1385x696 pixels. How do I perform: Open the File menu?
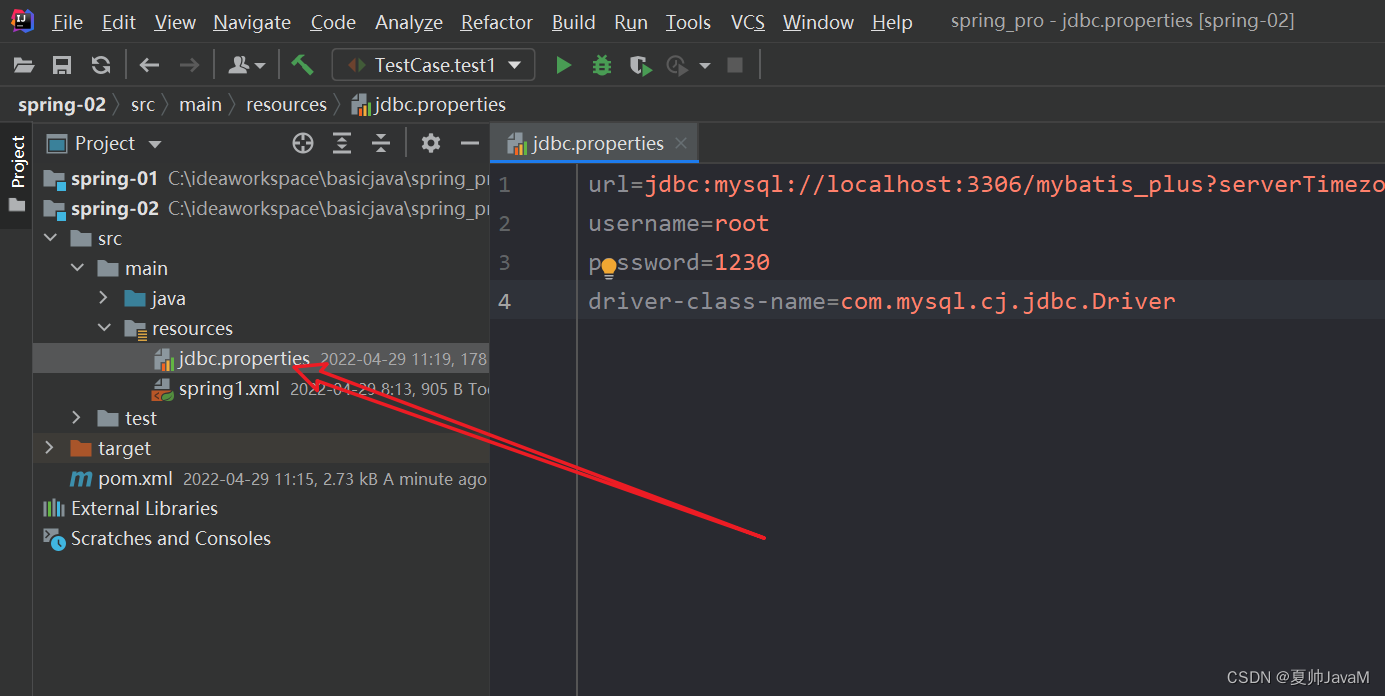(68, 22)
